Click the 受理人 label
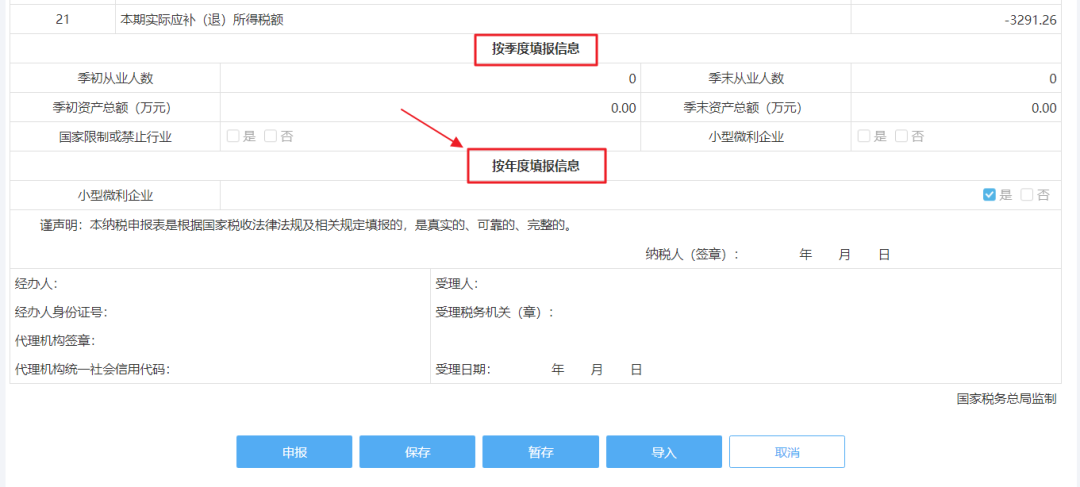The height and width of the screenshot is (487, 1080). point(457,283)
